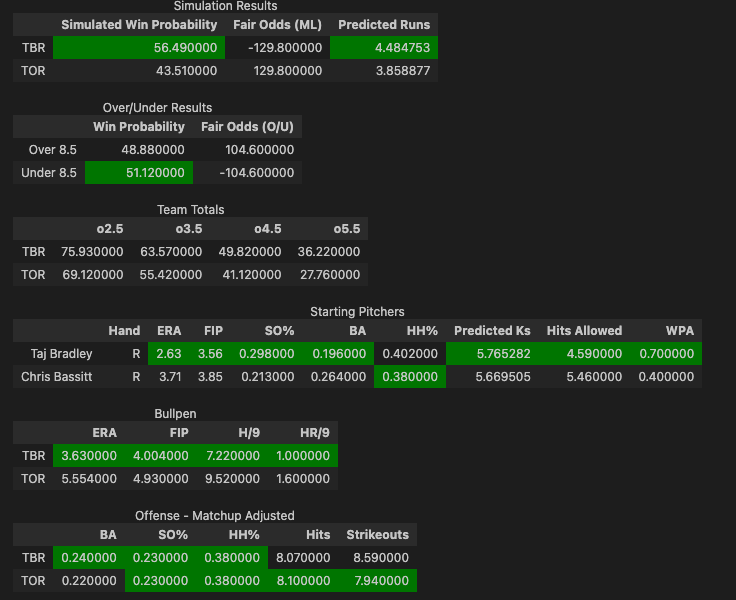Select TOR bullpen H/9 value 9.520000
The image size is (736, 600).
[232, 479]
